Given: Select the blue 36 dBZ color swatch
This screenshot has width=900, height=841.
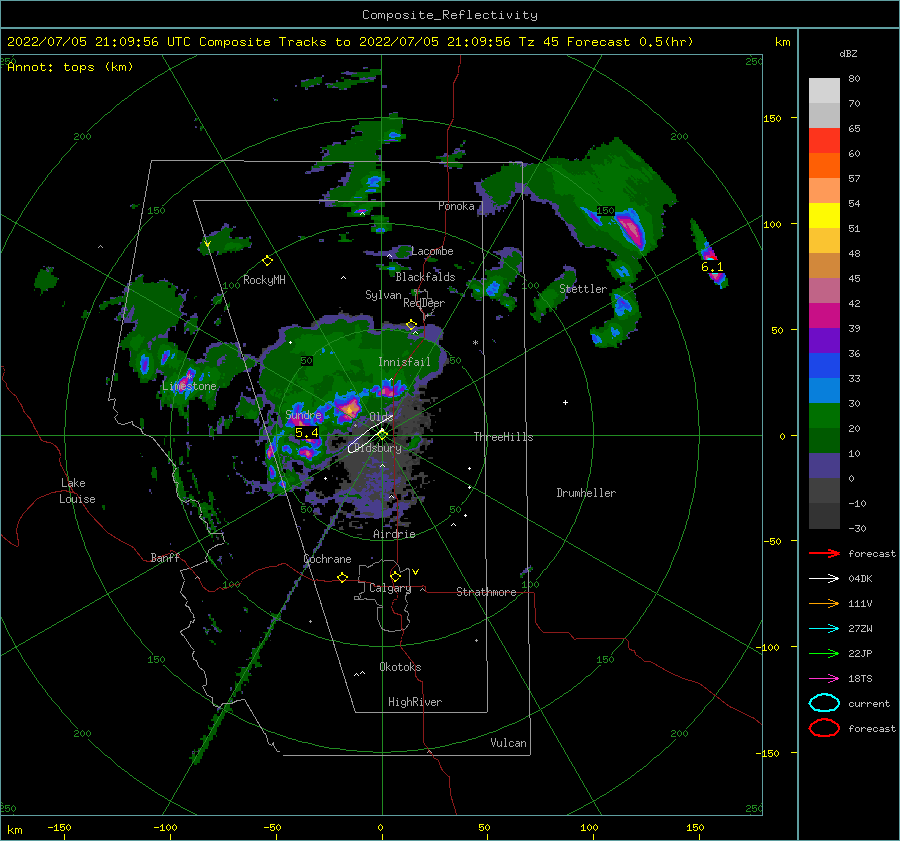Looking at the screenshot, I should [824, 366].
